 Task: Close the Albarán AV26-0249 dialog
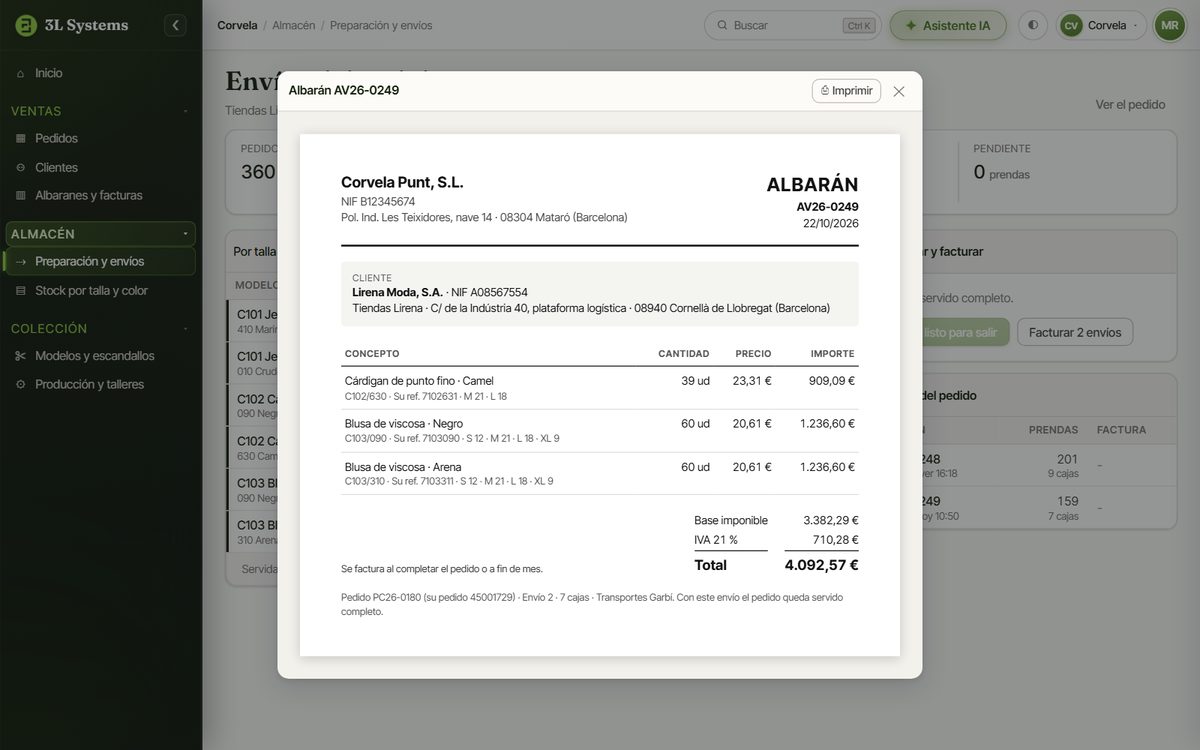(x=899, y=91)
